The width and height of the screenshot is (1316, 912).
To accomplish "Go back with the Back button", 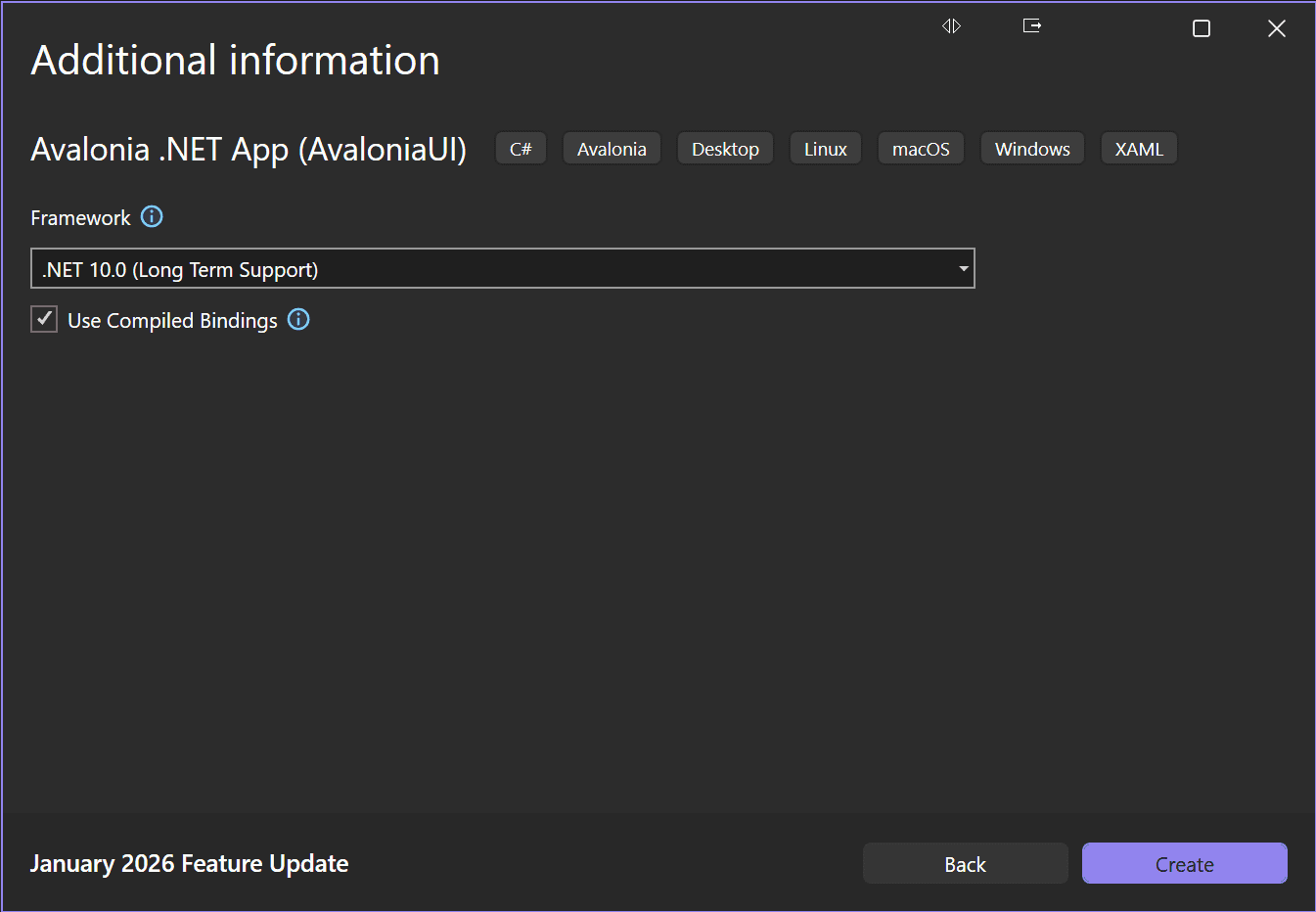I will 966,863.
